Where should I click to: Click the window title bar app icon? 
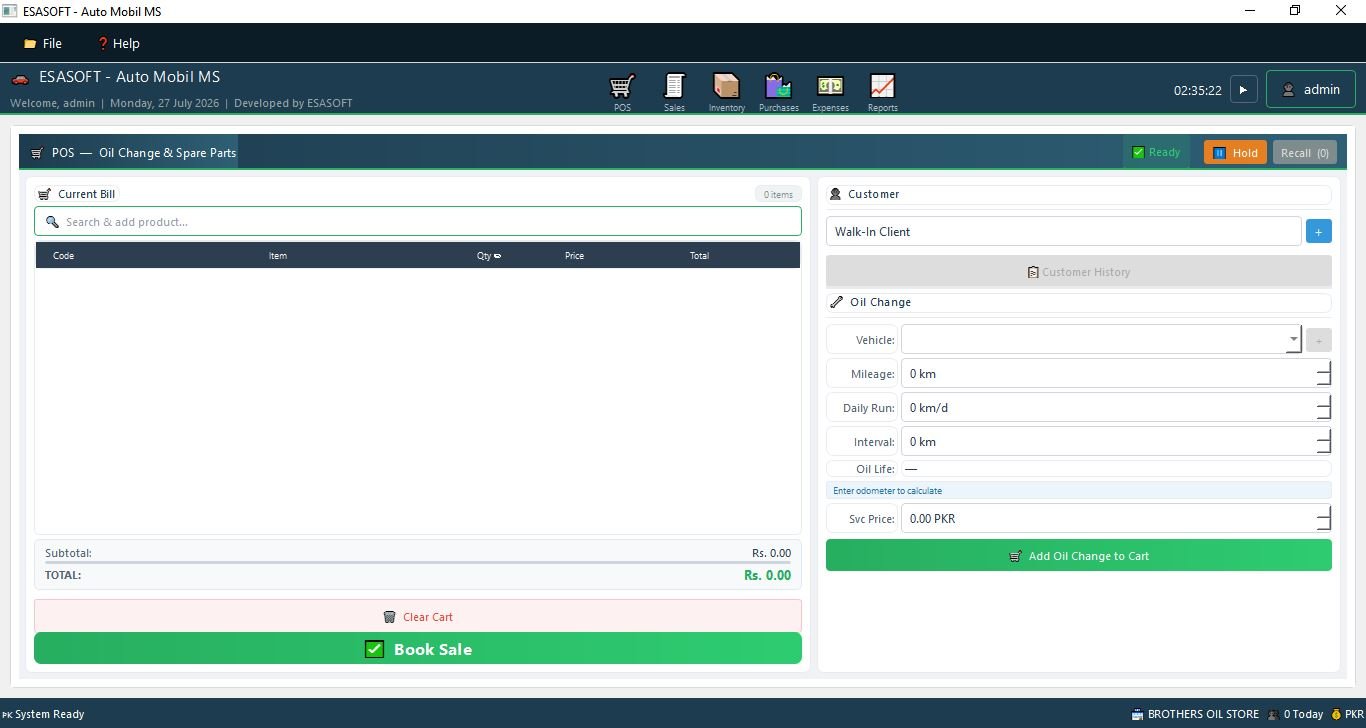[x=9, y=11]
